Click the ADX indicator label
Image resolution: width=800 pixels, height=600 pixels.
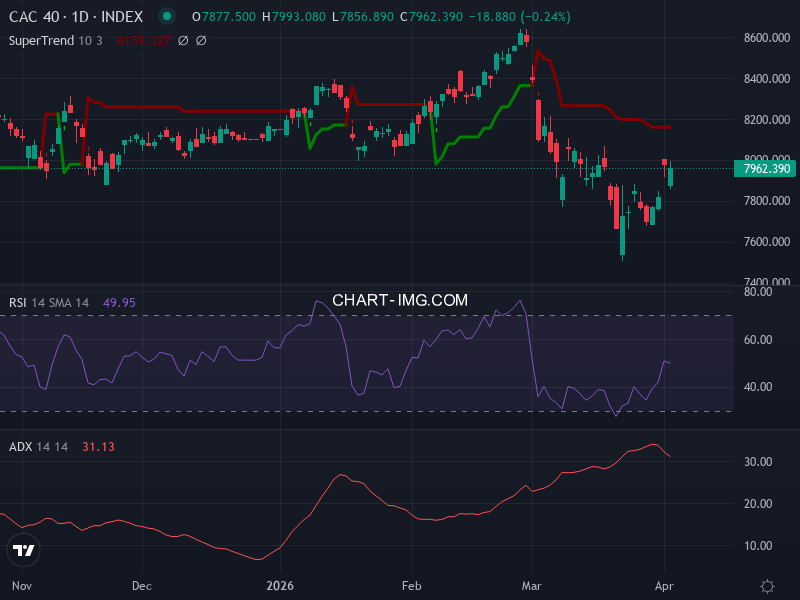22,448
